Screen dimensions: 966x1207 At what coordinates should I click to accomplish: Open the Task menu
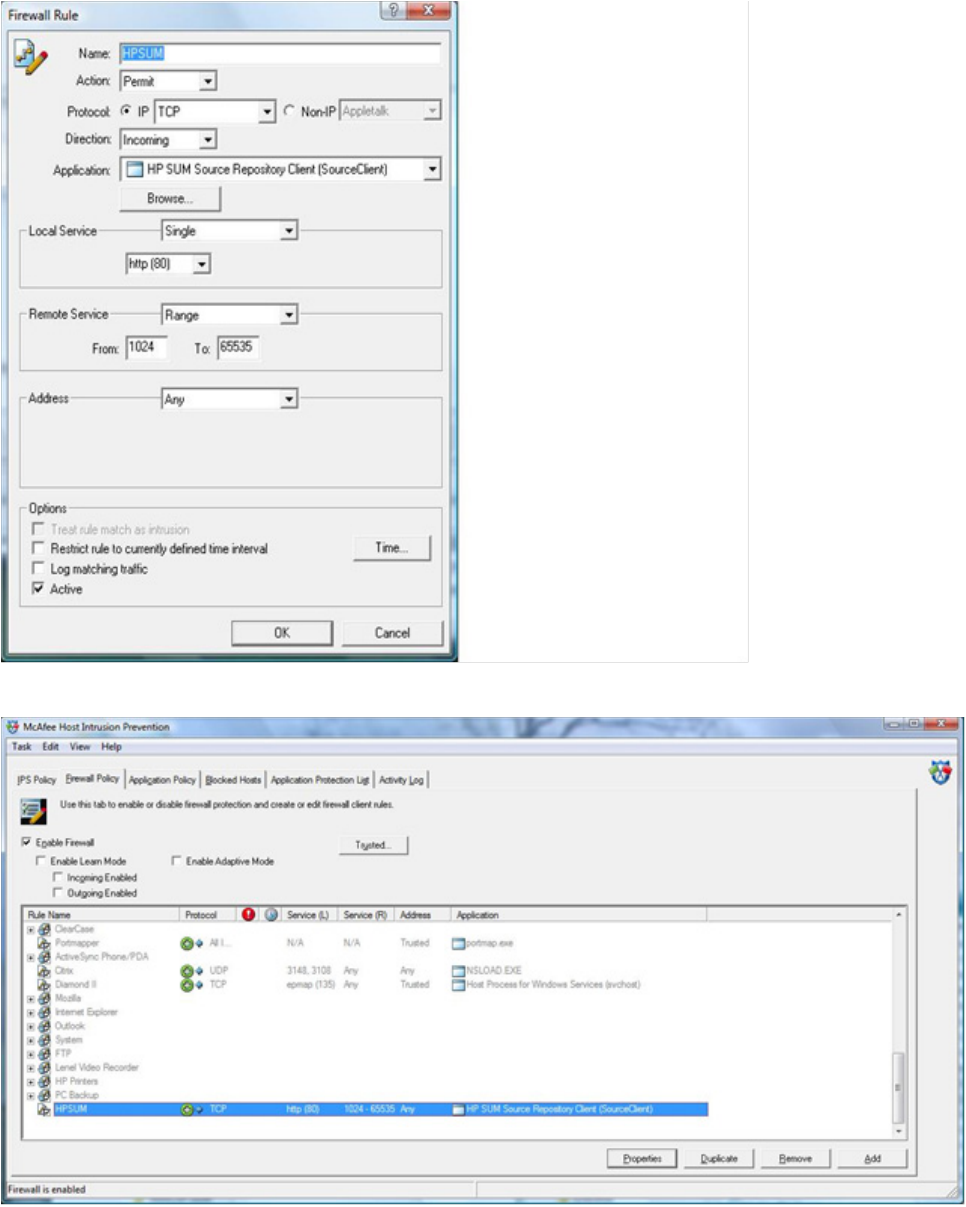[22, 747]
